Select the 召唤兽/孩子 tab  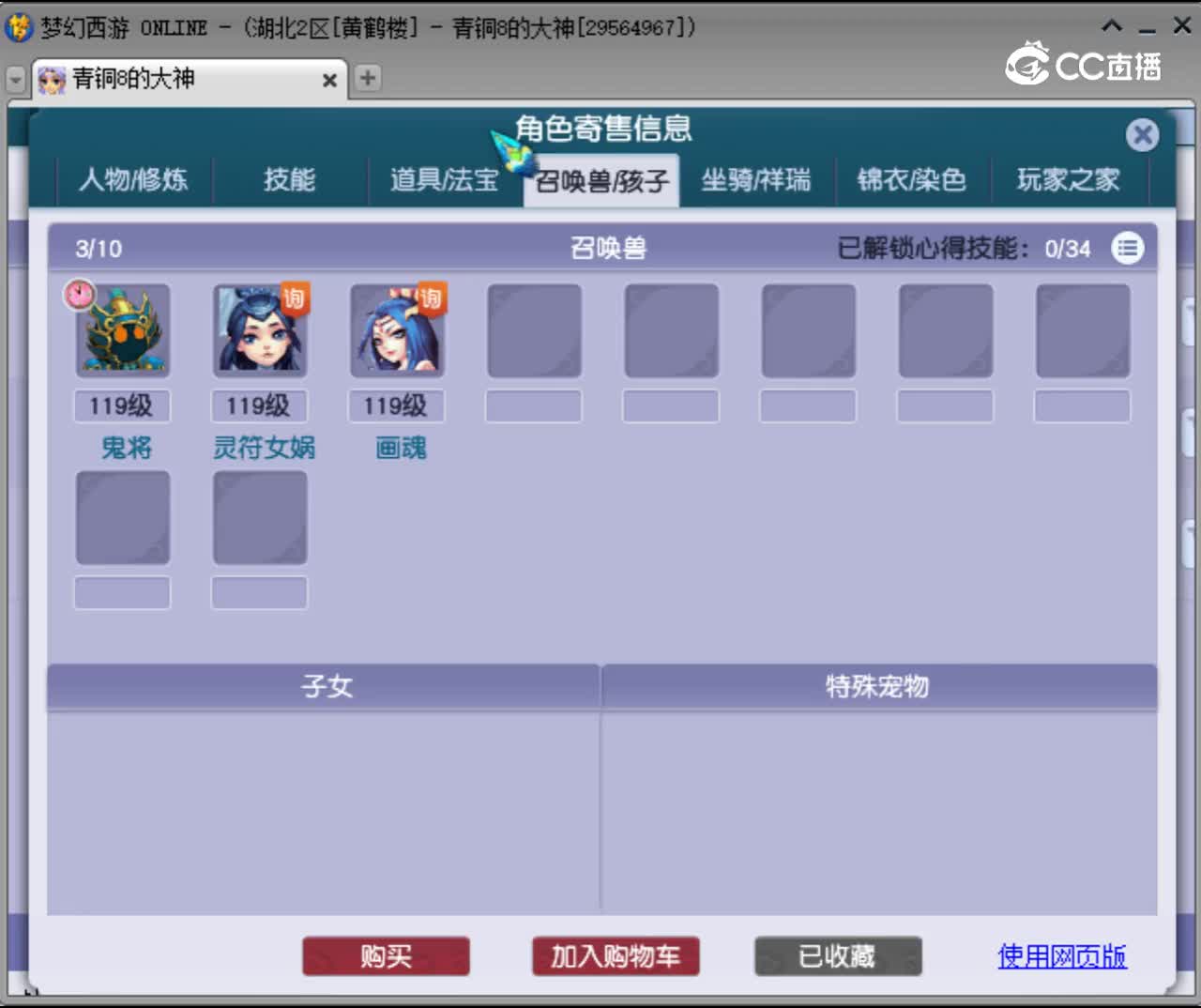pyautogui.click(x=601, y=180)
